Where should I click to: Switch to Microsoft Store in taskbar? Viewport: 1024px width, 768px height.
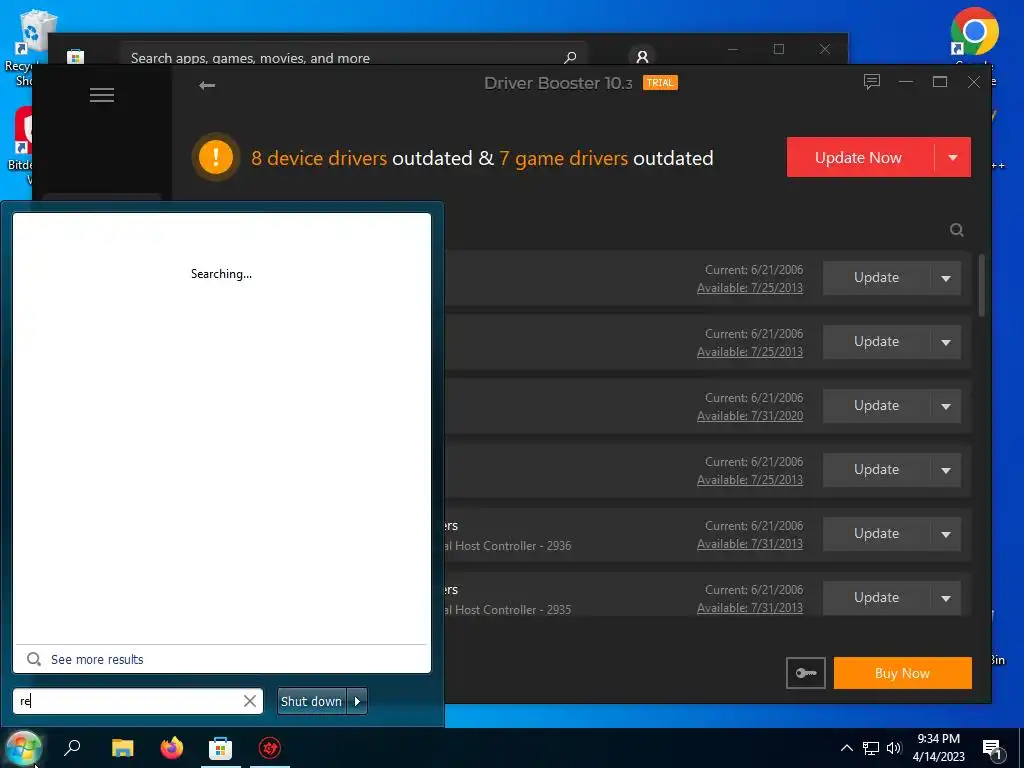pos(221,748)
